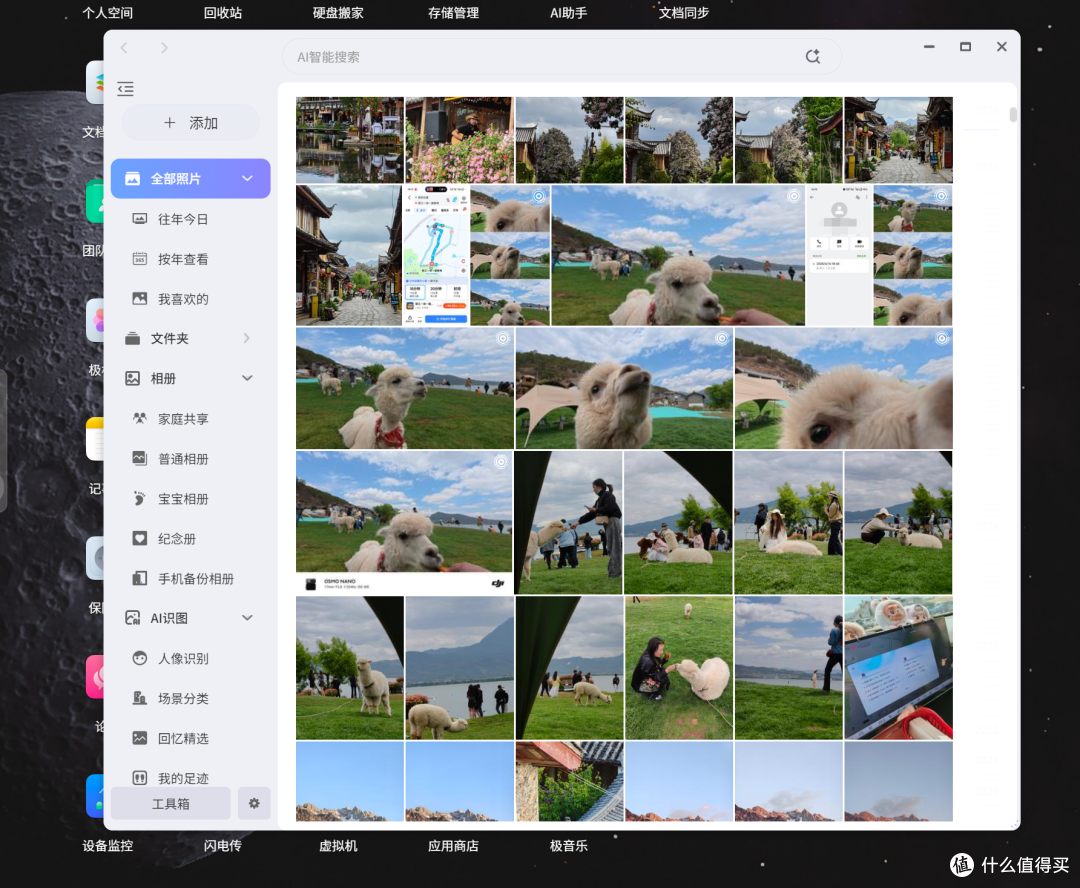Click the 我喜欢的 picture icon
The image size is (1080, 888).
coord(140,299)
